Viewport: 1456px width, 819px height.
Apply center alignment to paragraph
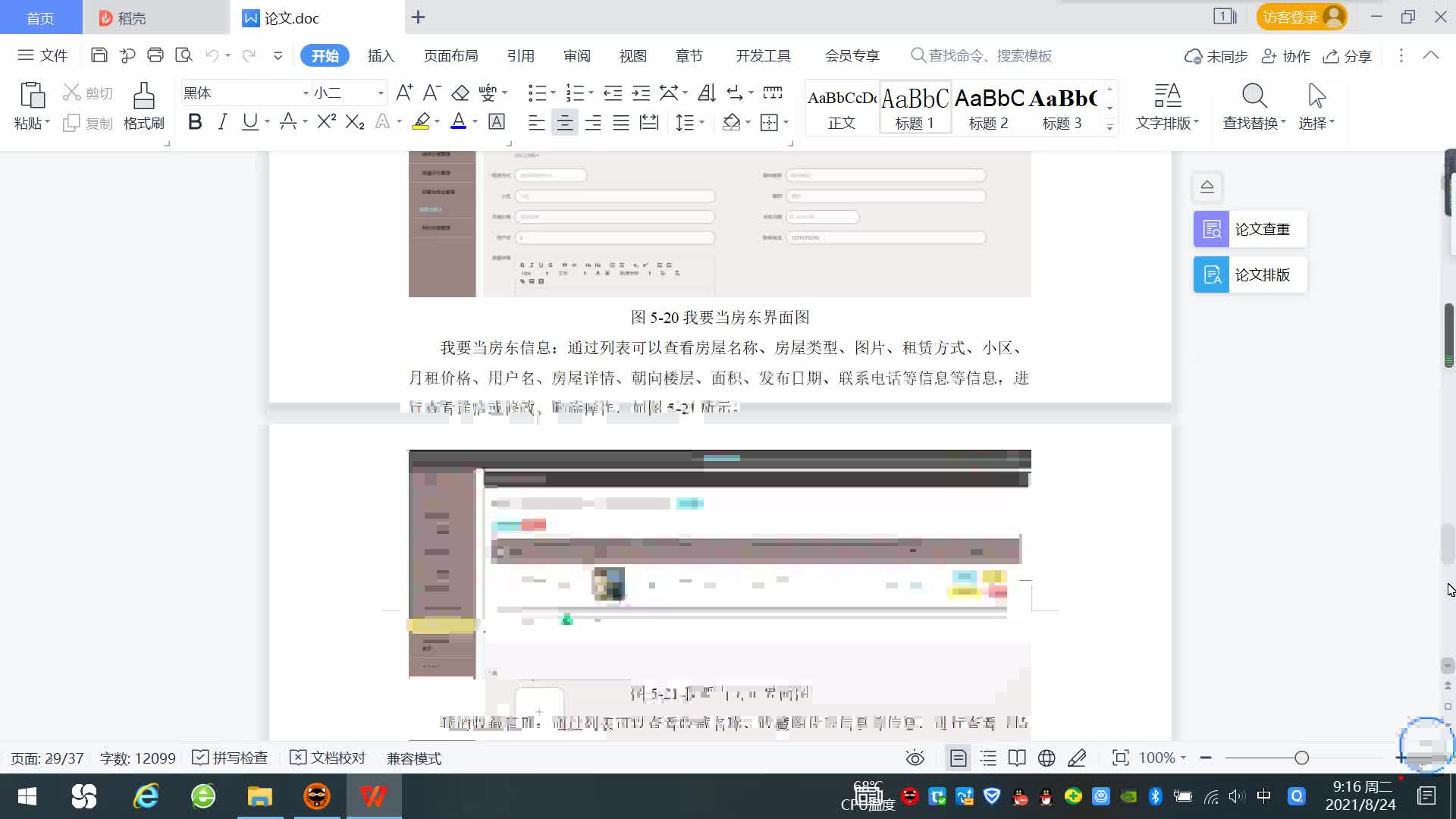[564, 122]
